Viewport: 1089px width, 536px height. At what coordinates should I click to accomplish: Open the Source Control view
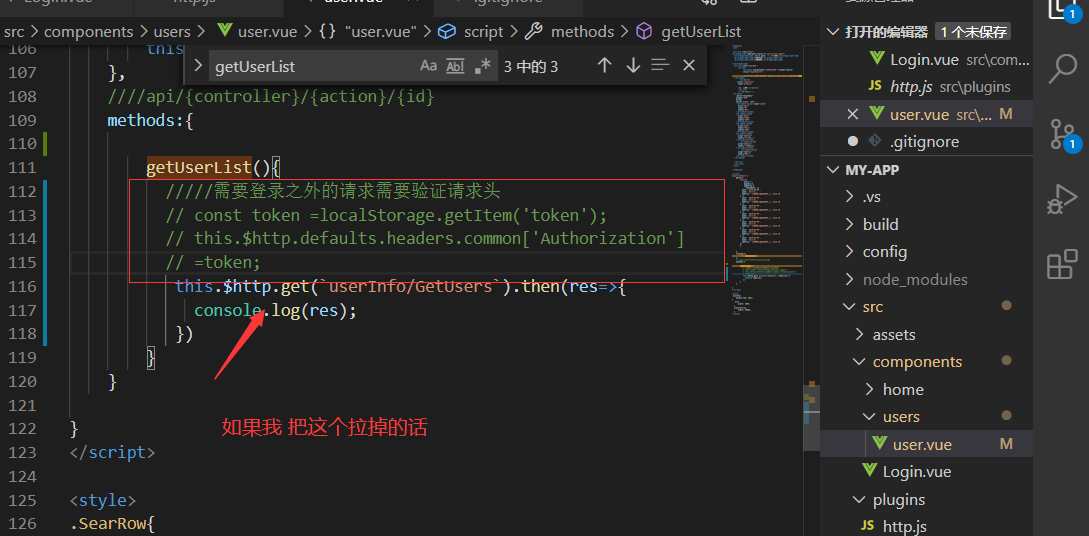click(1062, 134)
